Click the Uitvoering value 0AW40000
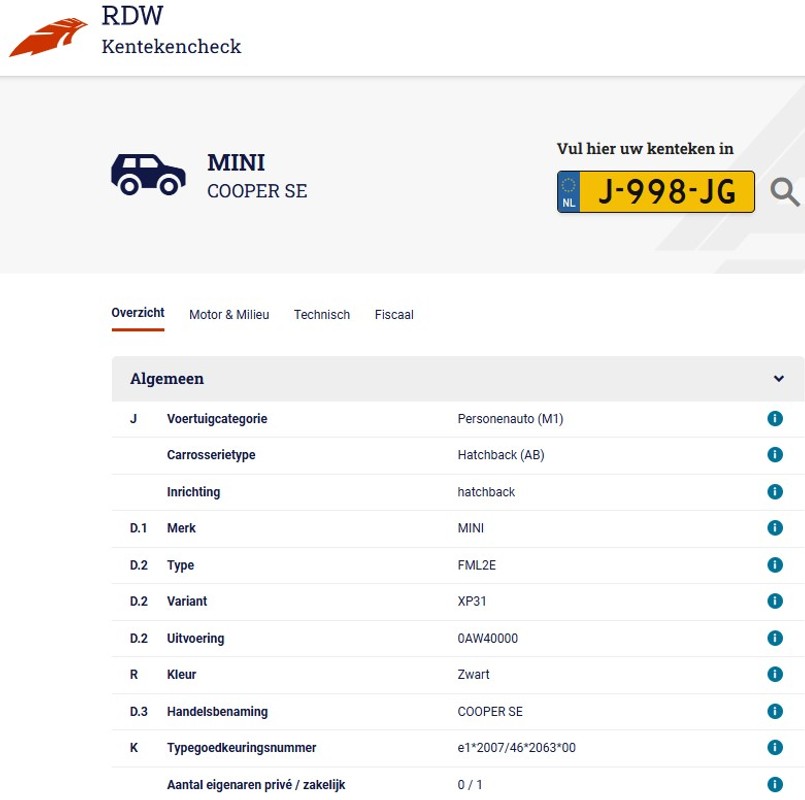Screen dimensions: 805x800 pos(488,638)
